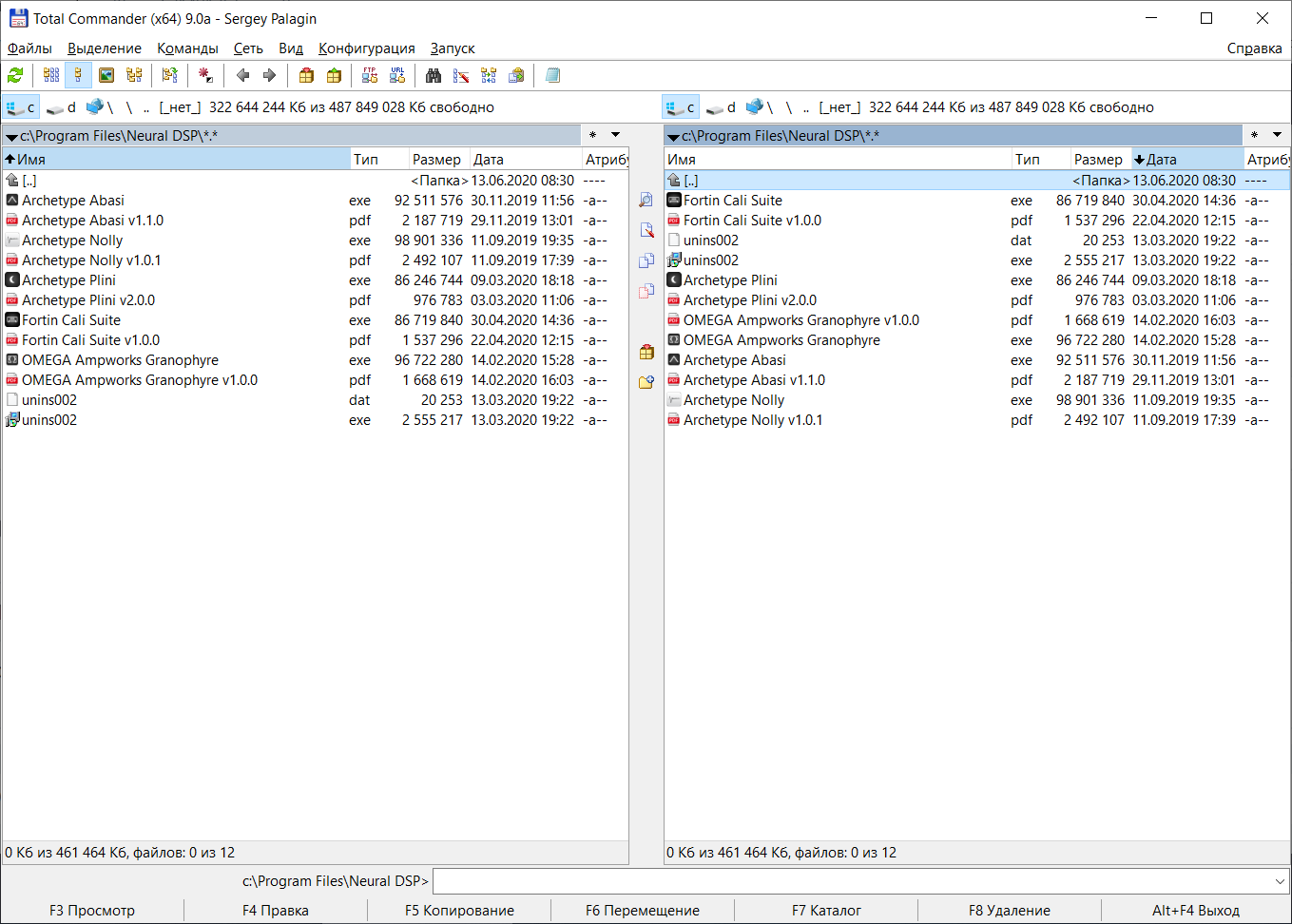The height and width of the screenshot is (924, 1292).
Task: Select drive c in the left panel
Action: click(x=21, y=107)
